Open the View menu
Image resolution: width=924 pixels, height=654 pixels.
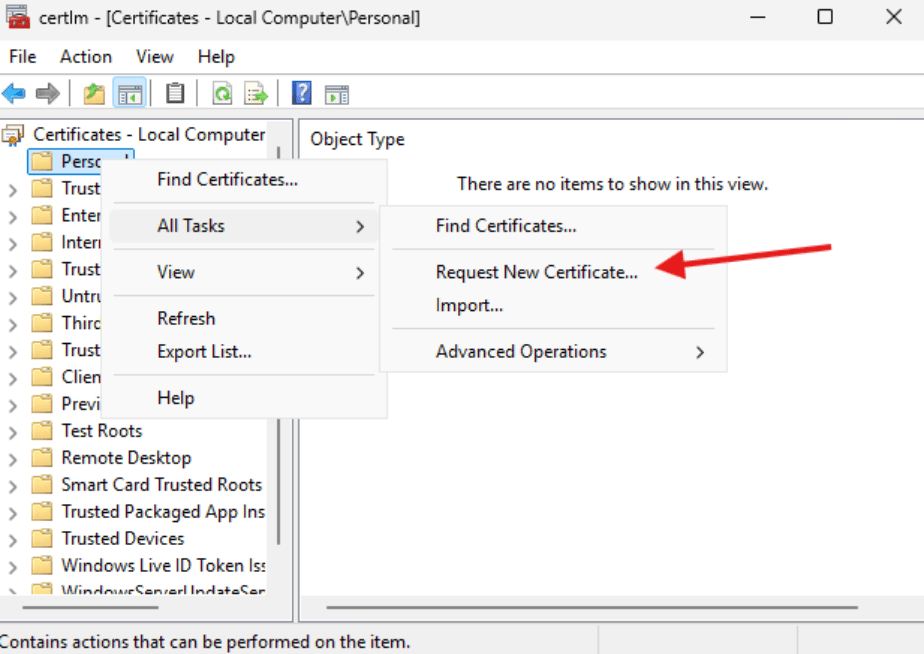tap(154, 57)
